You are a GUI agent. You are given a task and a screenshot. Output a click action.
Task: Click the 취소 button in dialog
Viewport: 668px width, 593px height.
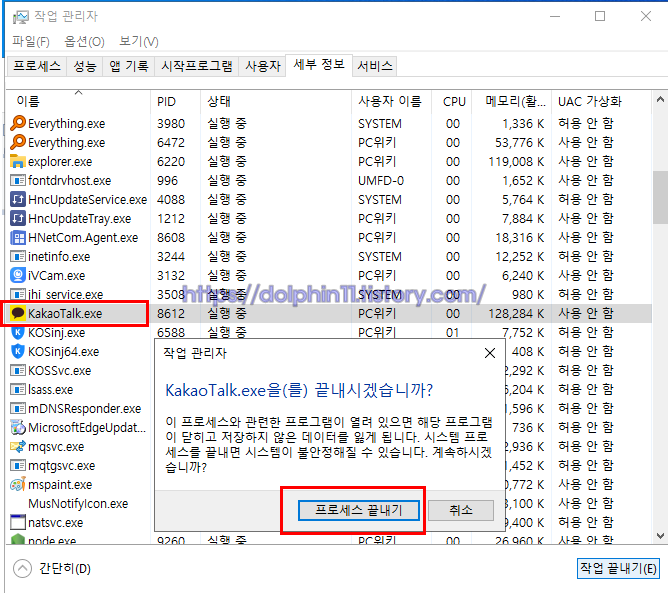pyautogui.click(x=461, y=510)
